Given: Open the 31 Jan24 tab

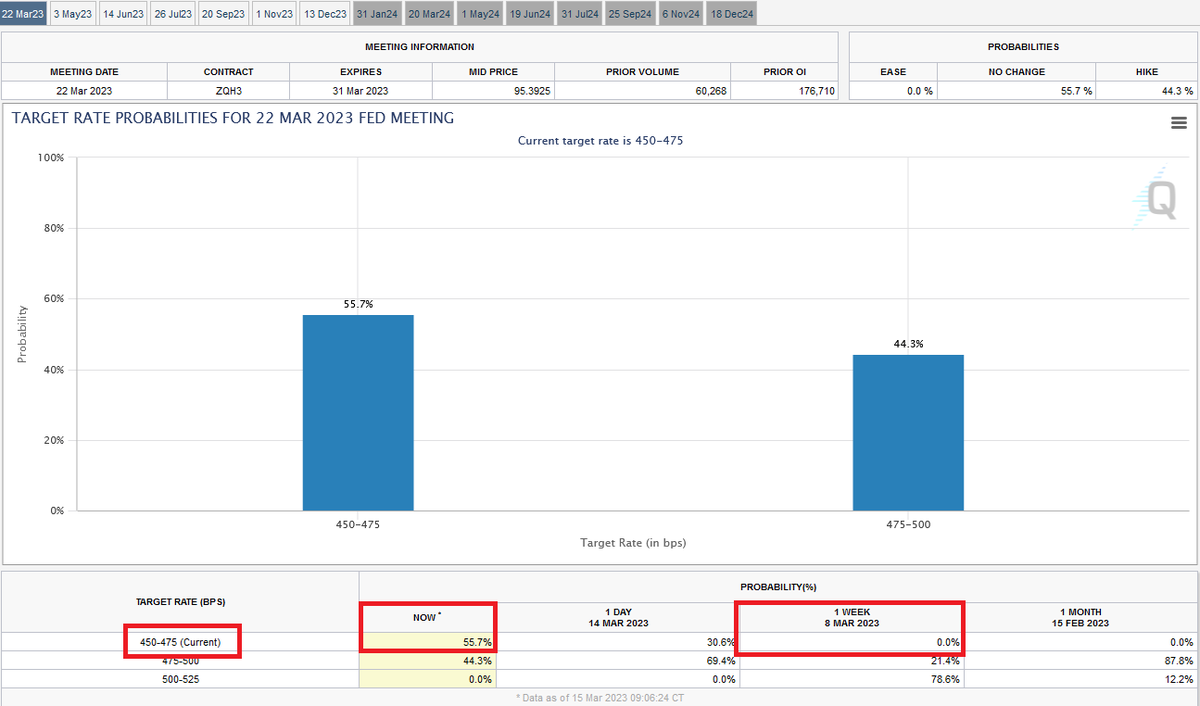Looking at the screenshot, I should [x=377, y=14].
